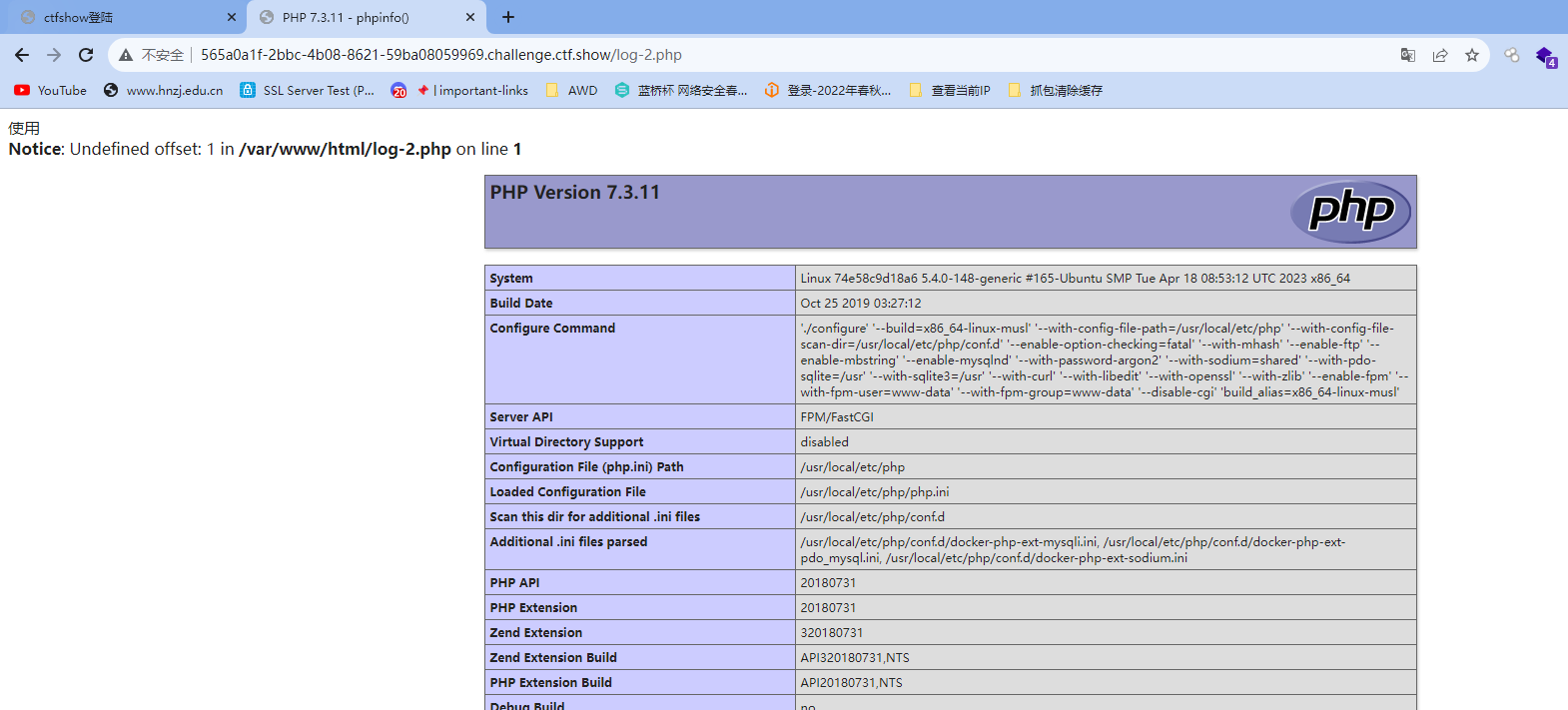
Task: Expand the 抓包清除缓存 bookmark folder
Action: tap(1056, 90)
